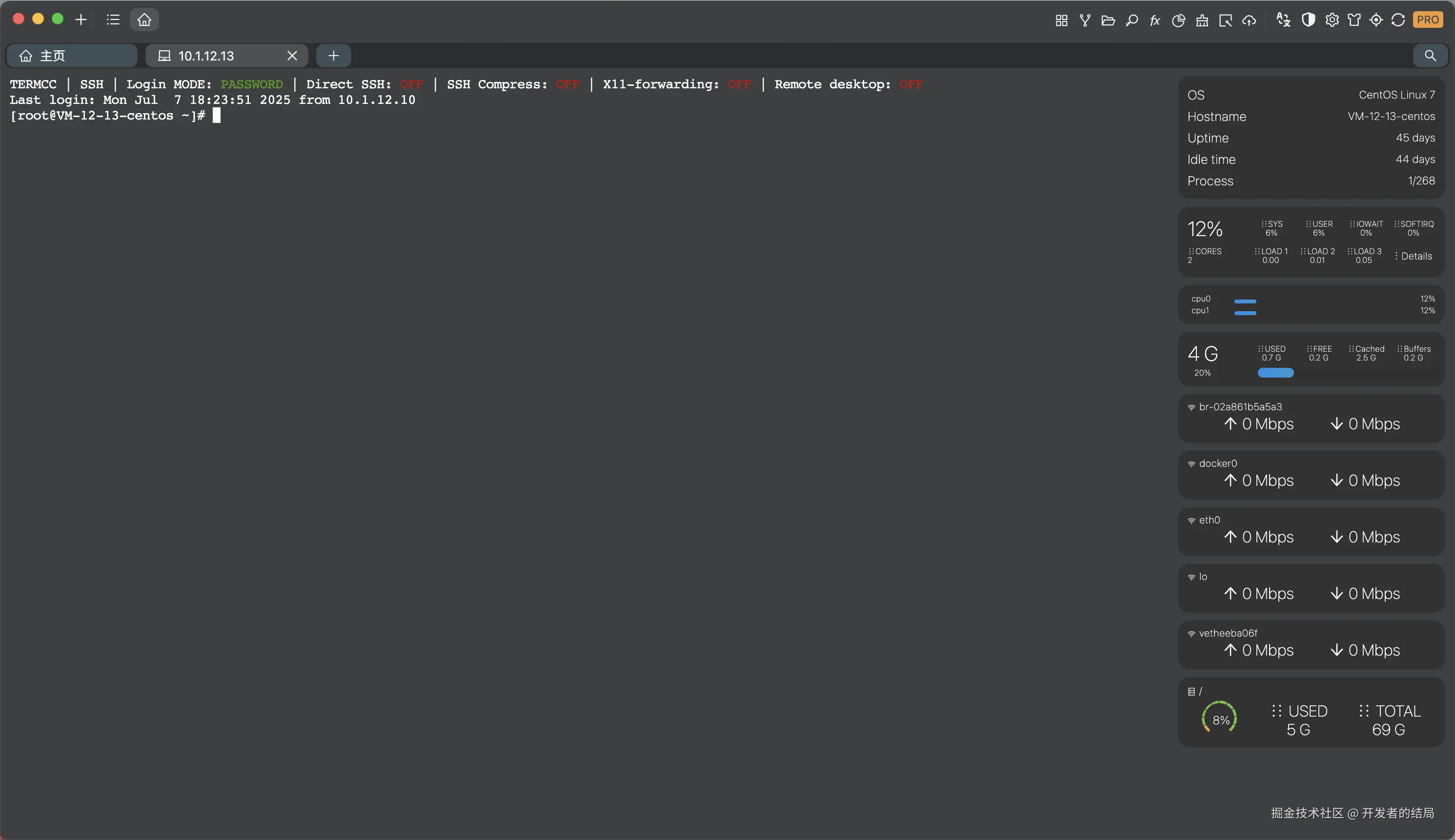
Task: Add a new tab with the plus button
Action: click(x=333, y=56)
